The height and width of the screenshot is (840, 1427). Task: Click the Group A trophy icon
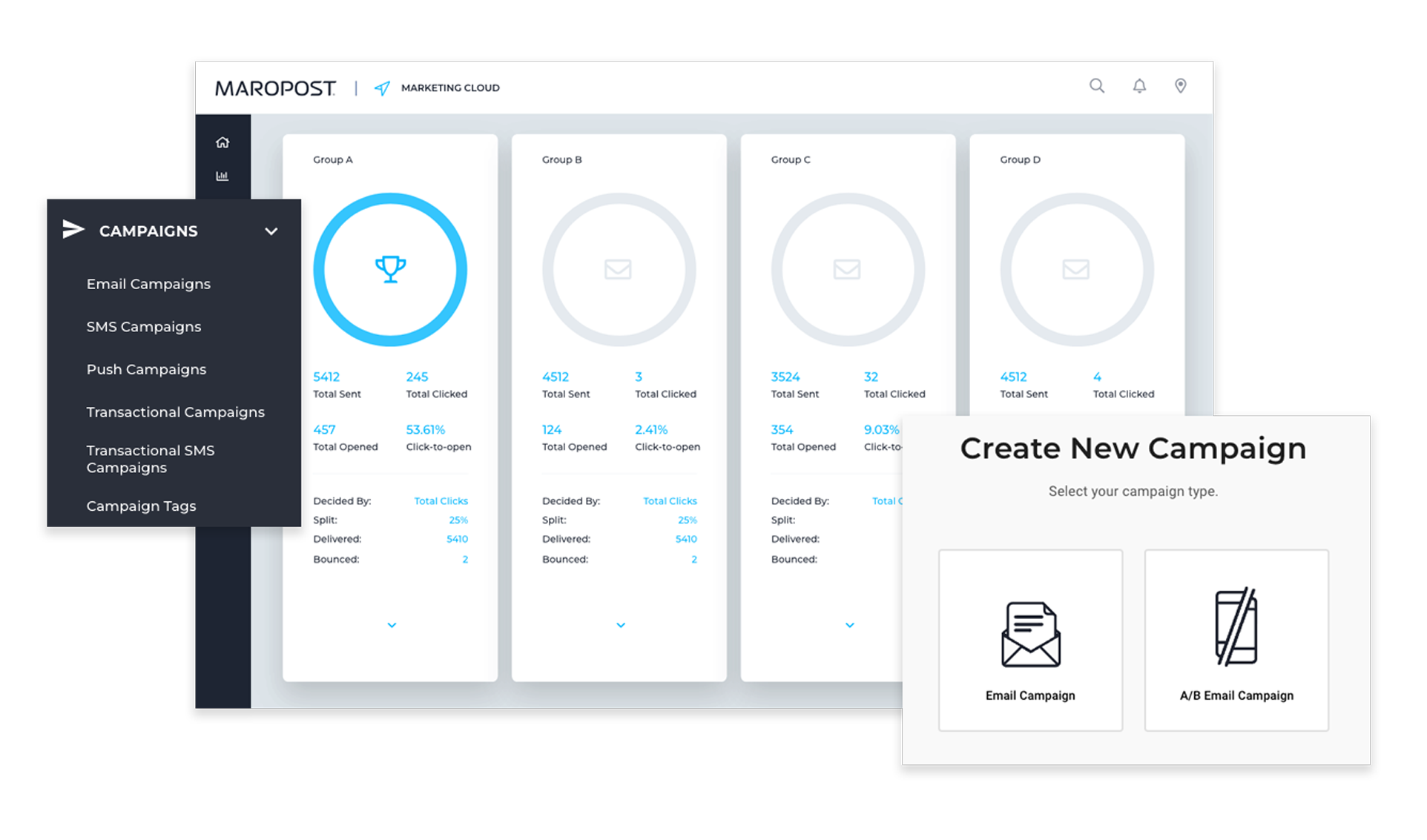coord(390,269)
